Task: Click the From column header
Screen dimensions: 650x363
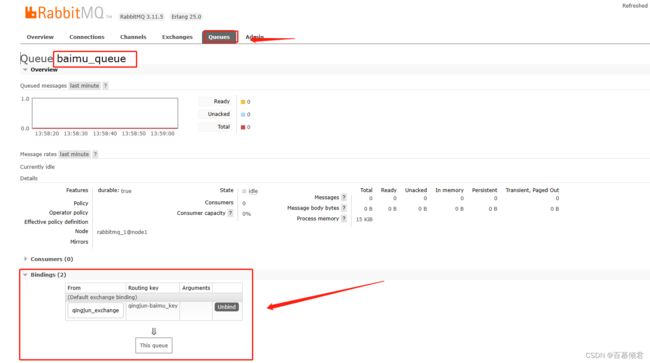Action: [74, 288]
